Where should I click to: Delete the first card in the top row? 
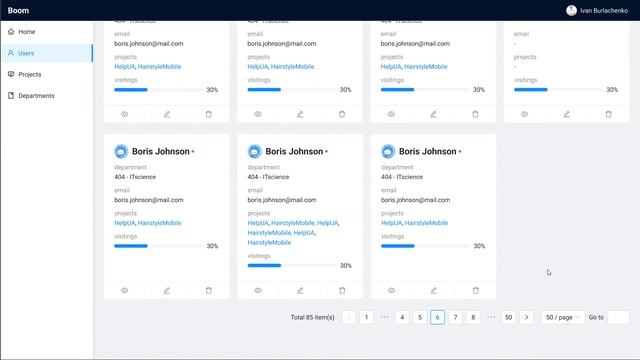pos(209,114)
